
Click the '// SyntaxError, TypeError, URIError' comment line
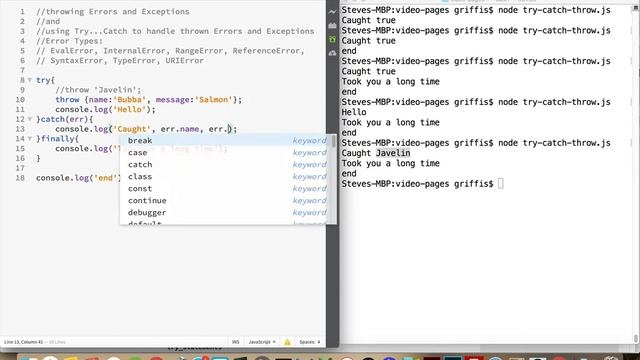click(120, 60)
